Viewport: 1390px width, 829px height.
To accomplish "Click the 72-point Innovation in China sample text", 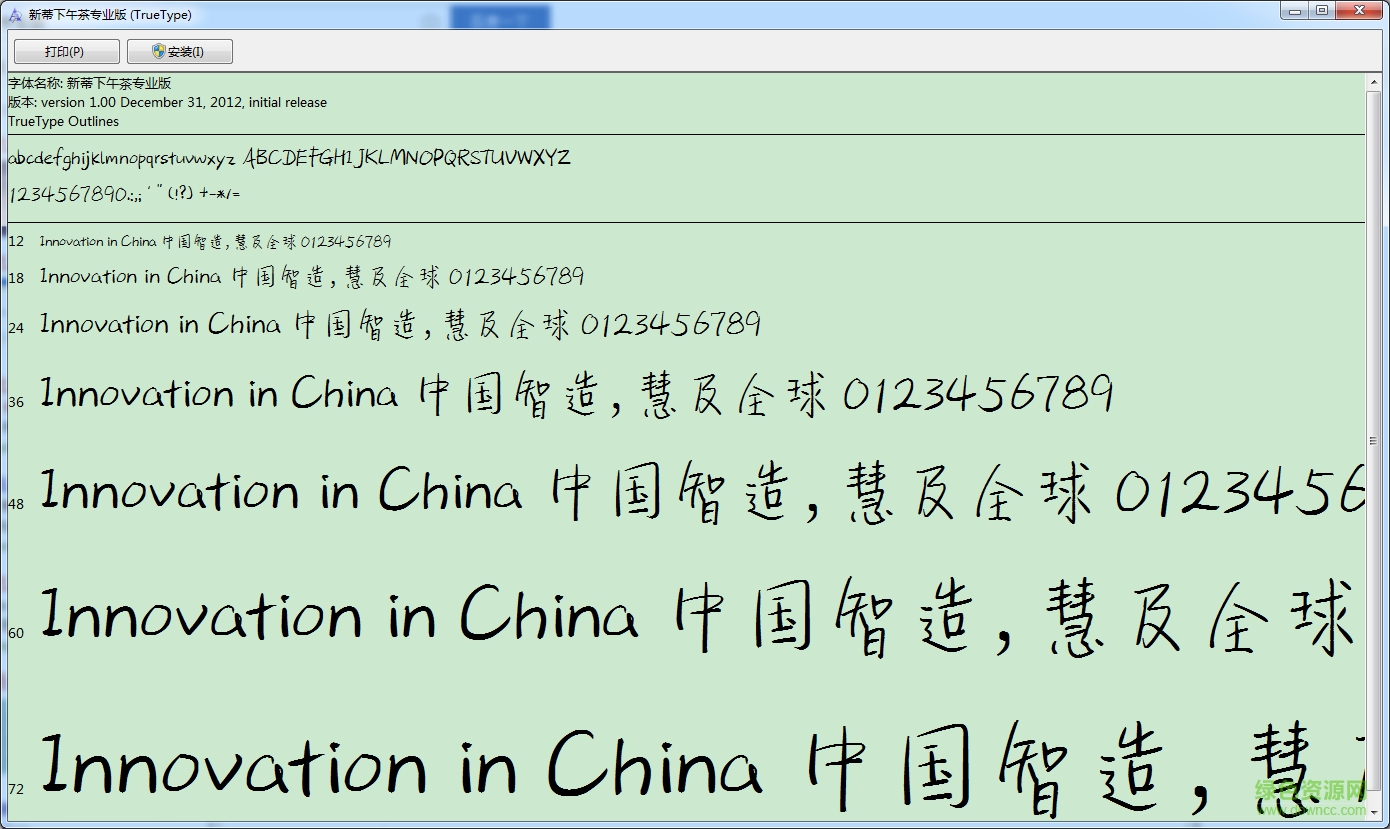I will coord(702,768).
